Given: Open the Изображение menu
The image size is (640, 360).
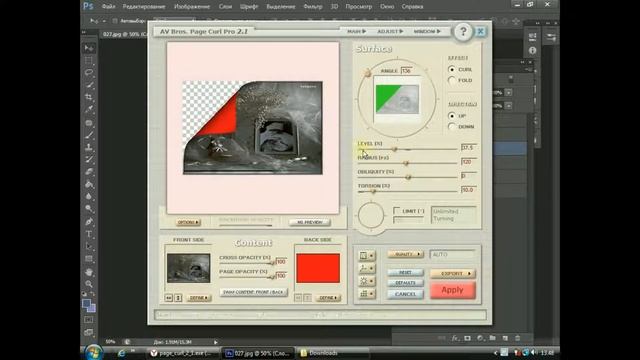Looking at the screenshot, I should coord(192,7).
